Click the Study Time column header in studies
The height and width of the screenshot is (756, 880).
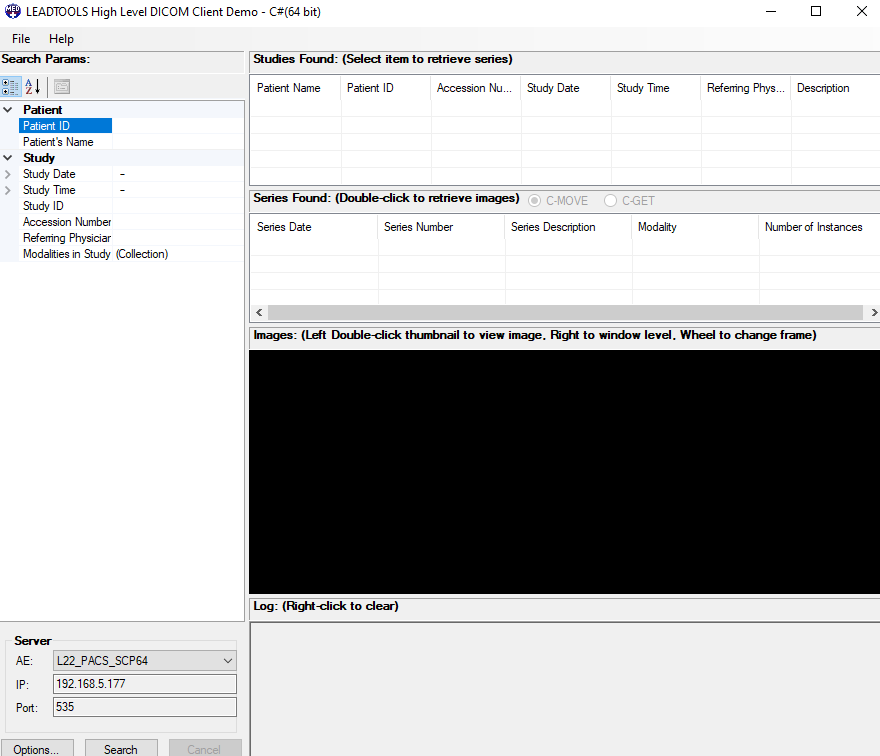pyautogui.click(x=656, y=88)
